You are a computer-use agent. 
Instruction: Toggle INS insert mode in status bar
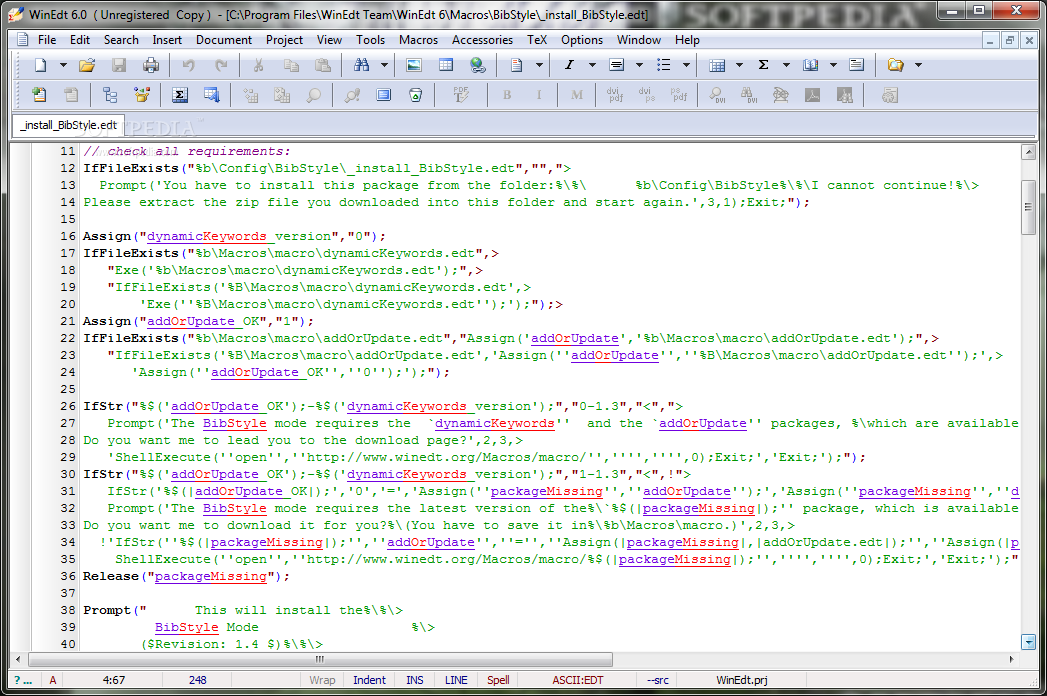click(x=415, y=680)
